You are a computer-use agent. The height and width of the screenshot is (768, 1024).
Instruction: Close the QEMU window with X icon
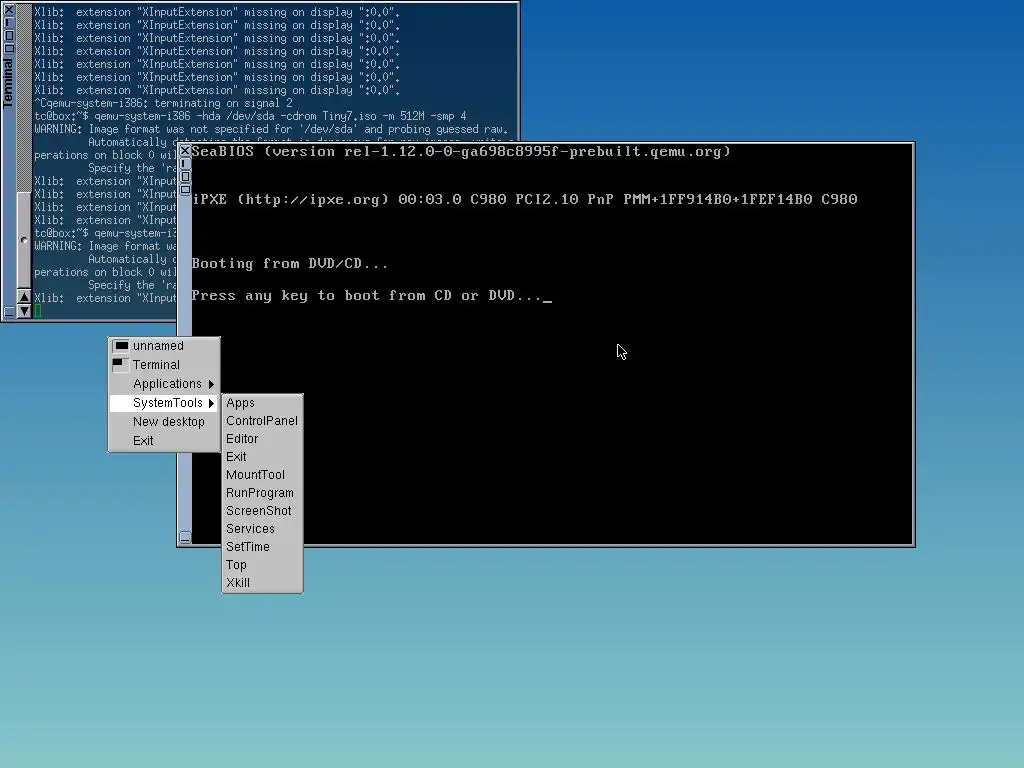click(x=185, y=151)
